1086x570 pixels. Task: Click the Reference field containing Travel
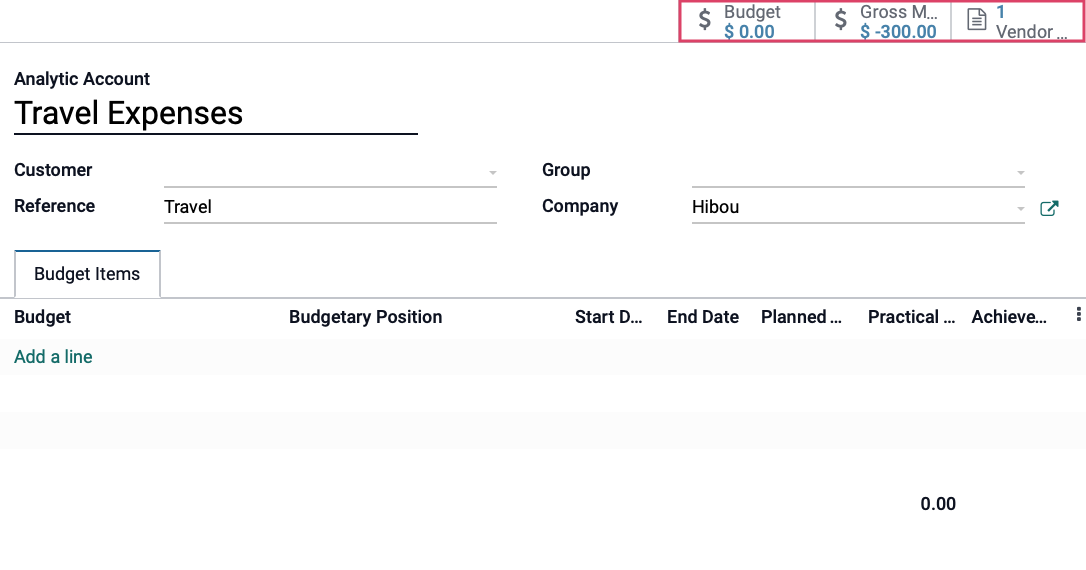[330, 206]
